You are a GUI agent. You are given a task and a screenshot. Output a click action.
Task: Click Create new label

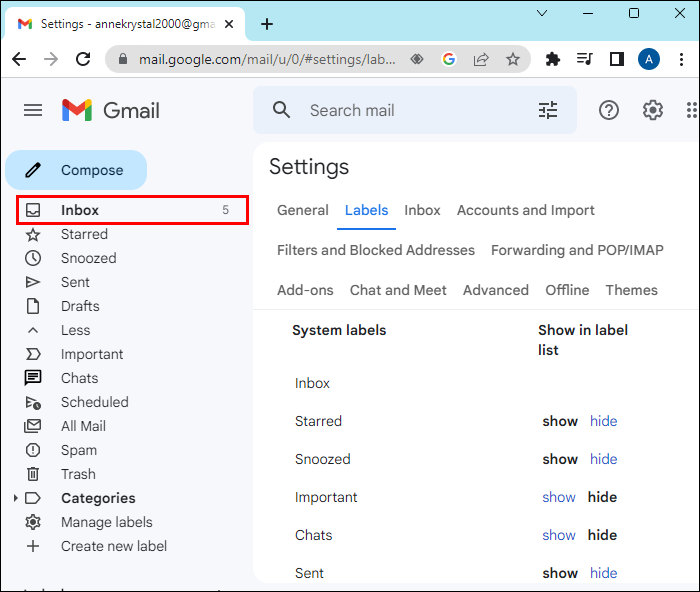click(x=114, y=546)
